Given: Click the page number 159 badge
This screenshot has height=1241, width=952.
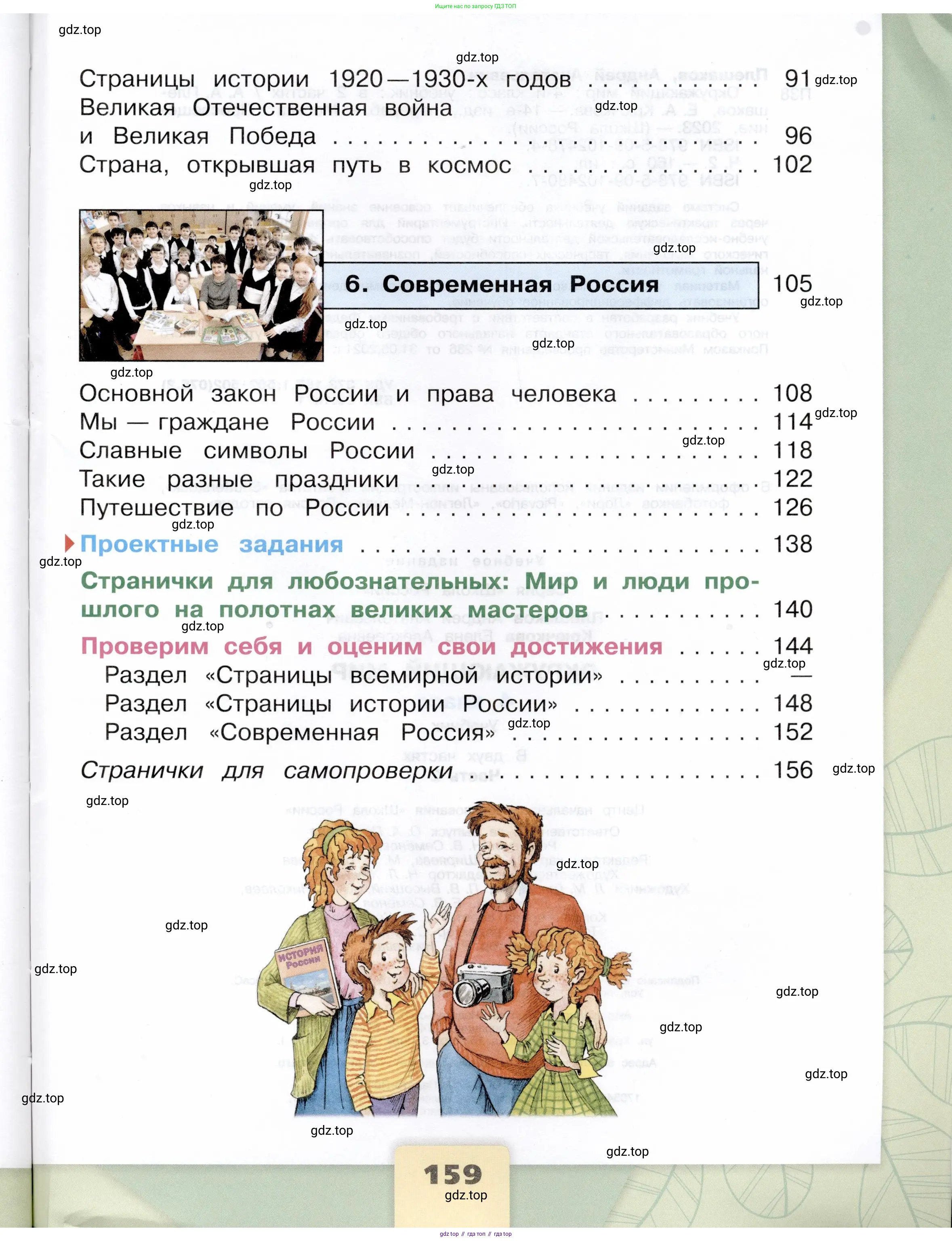Looking at the screenshot, I should 452,1175.
